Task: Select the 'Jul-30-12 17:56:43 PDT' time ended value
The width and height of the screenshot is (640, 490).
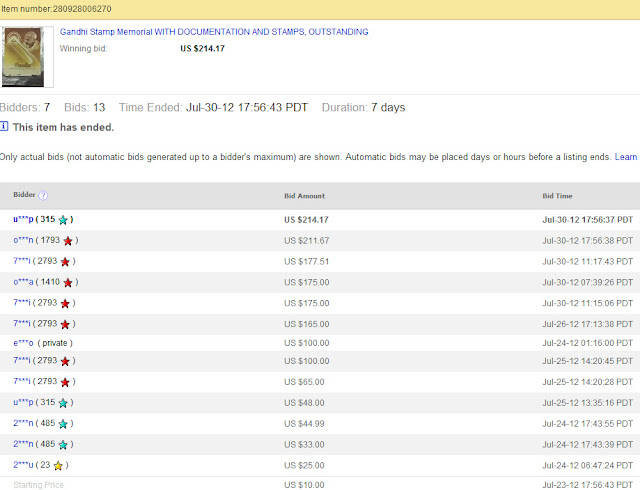Action: (x=247, y=107)
